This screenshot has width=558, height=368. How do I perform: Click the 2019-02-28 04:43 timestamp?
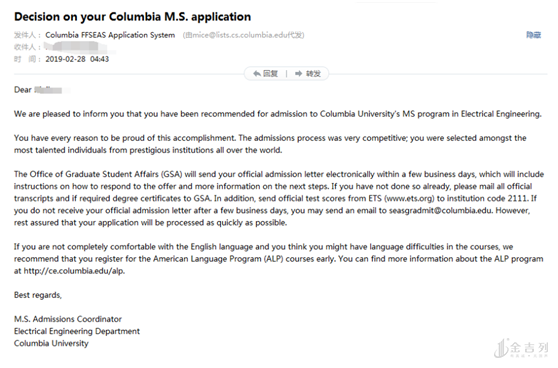tap(77, 59)
